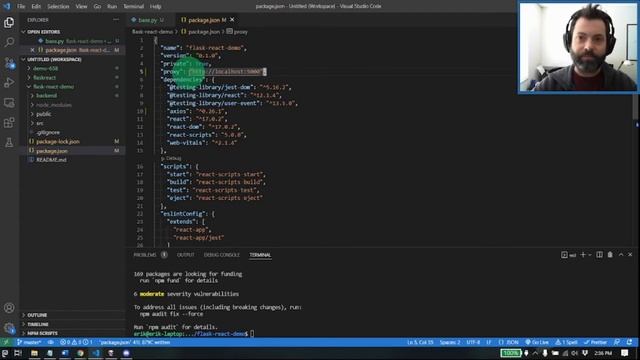Screen dimensions: 640x360
Task: Open the Testing flask icon view
Action: [9, 142]
